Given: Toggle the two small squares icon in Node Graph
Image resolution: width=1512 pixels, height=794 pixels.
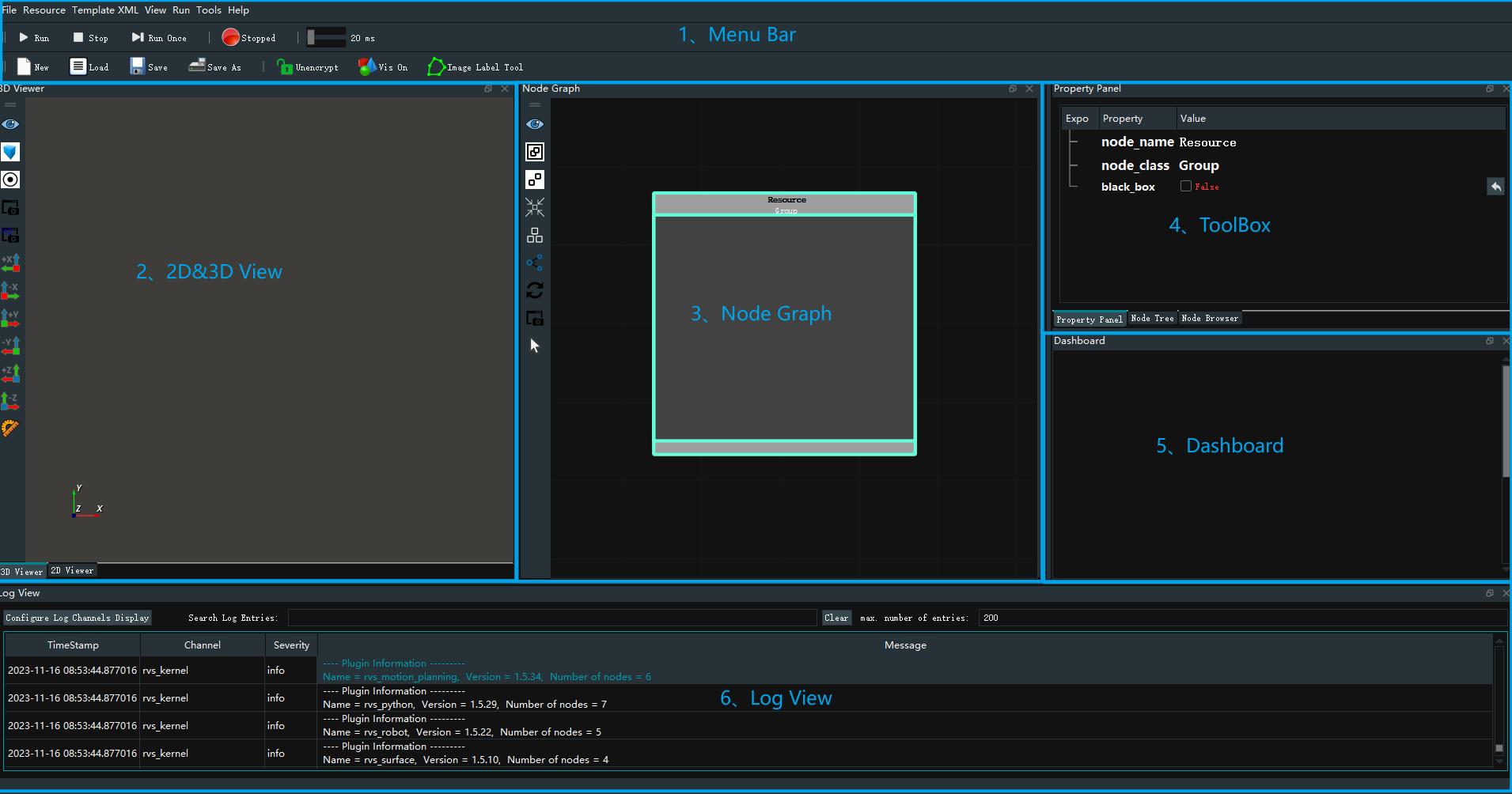Looking at the screenshot, I should (535, 180).
